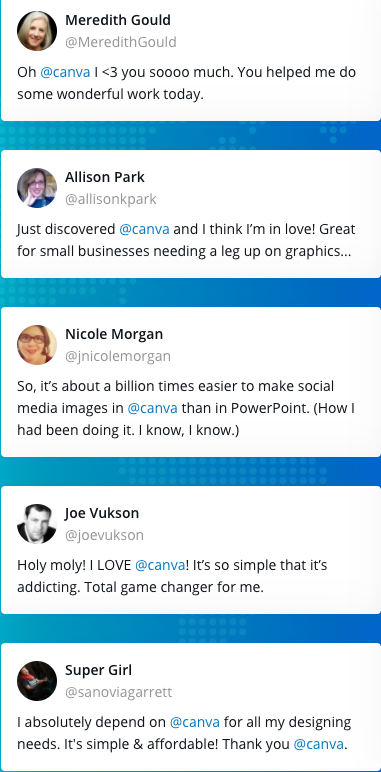Viewport: 381px width, 772px height.
Task: Open the @jnicolemorgan handle
Action: coord(118,356)
